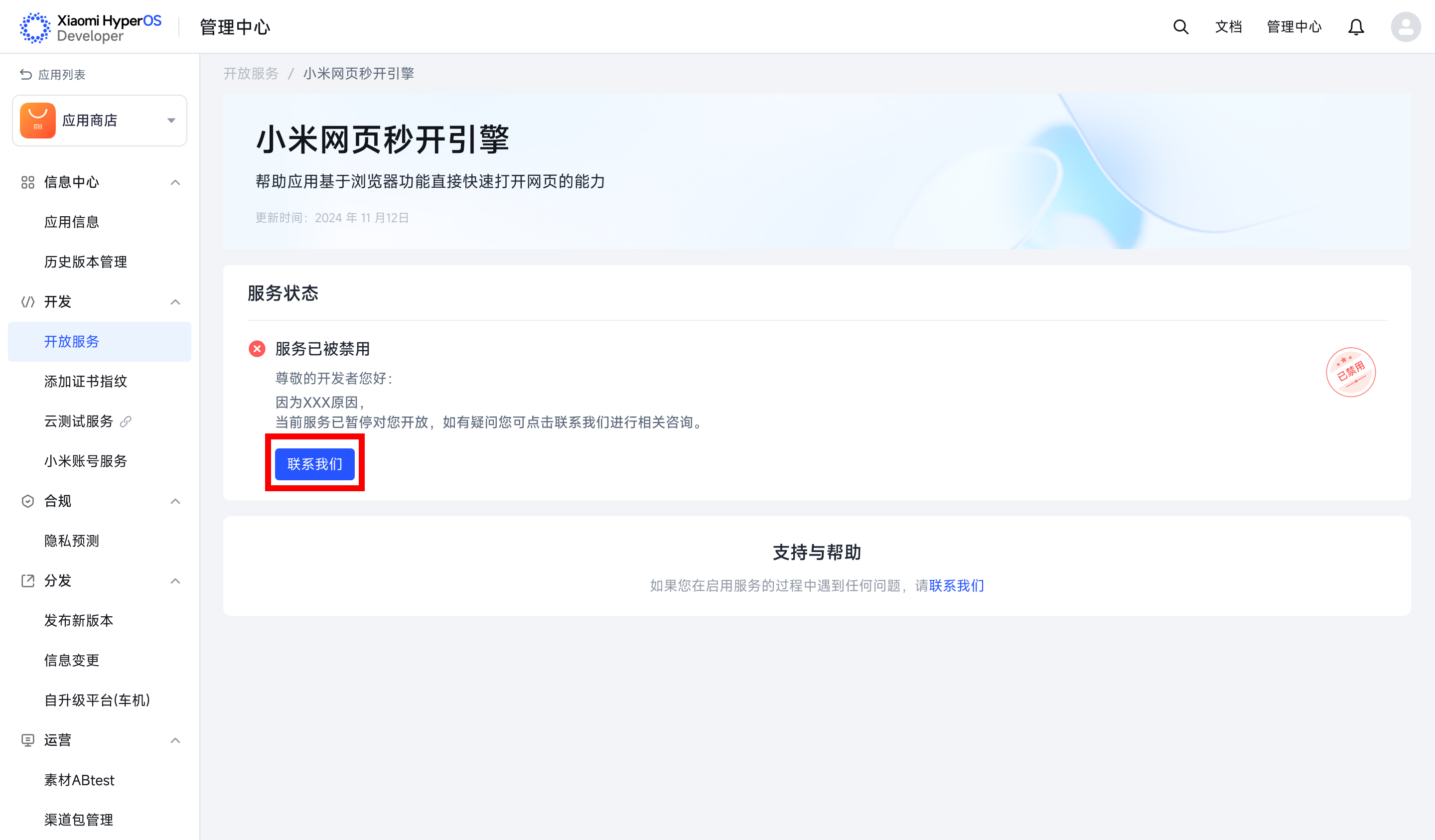Image resolution: width=1435 pixels, height=840 pixels.
Task: Open 应用信息 in the sidebar
Action: pos(100,222)
